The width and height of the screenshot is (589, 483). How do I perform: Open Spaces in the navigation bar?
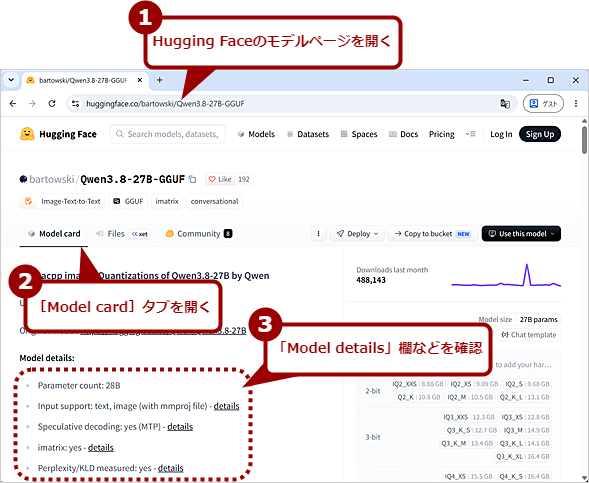point(359,134)
